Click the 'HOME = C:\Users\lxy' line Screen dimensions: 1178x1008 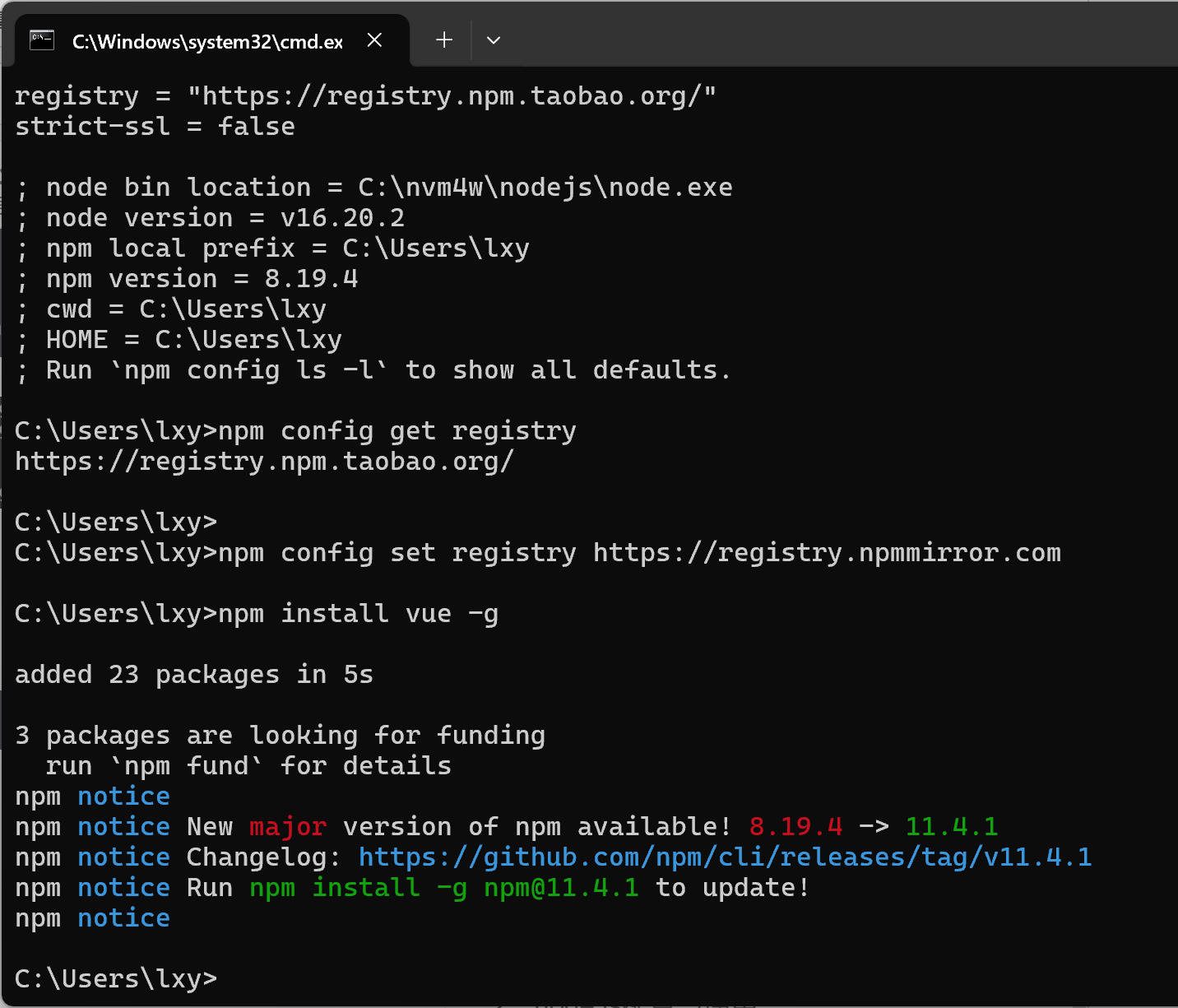[x=179, y=340]
